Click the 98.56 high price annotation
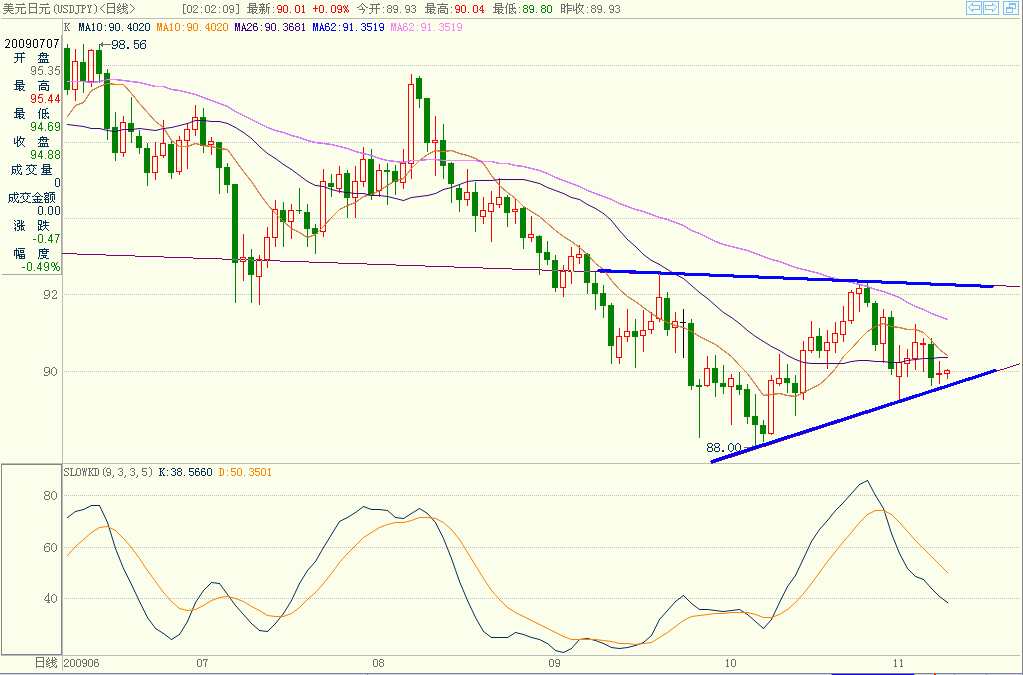The width and height of the screenshot is (1023, 675). click(129, 45)
